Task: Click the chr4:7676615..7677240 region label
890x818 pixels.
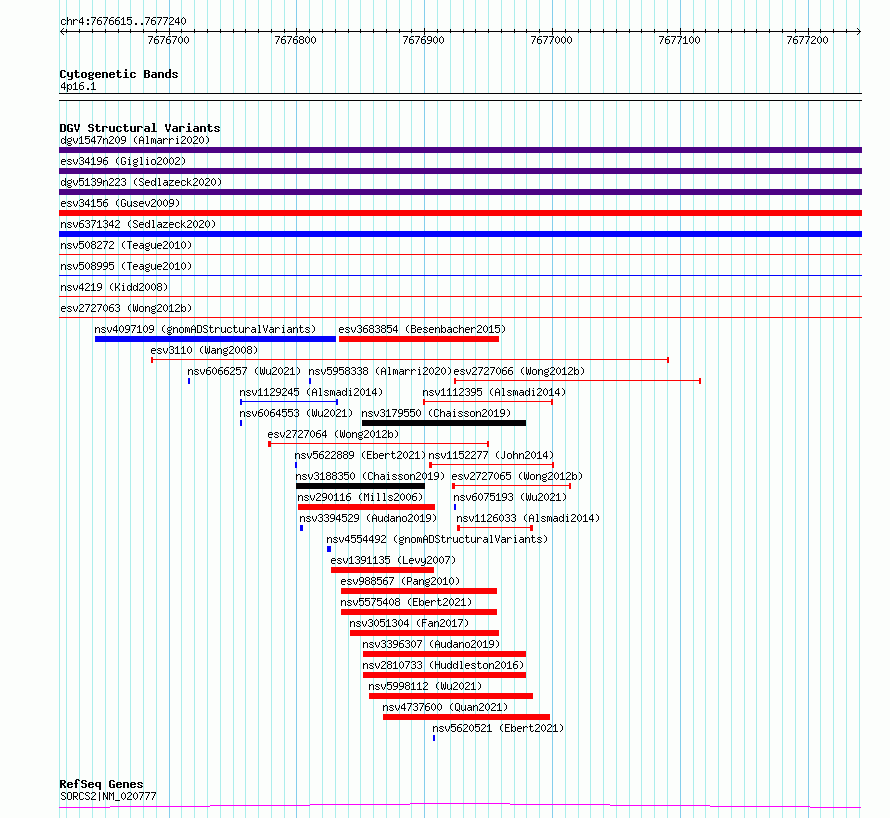Action: click(123, 22)
